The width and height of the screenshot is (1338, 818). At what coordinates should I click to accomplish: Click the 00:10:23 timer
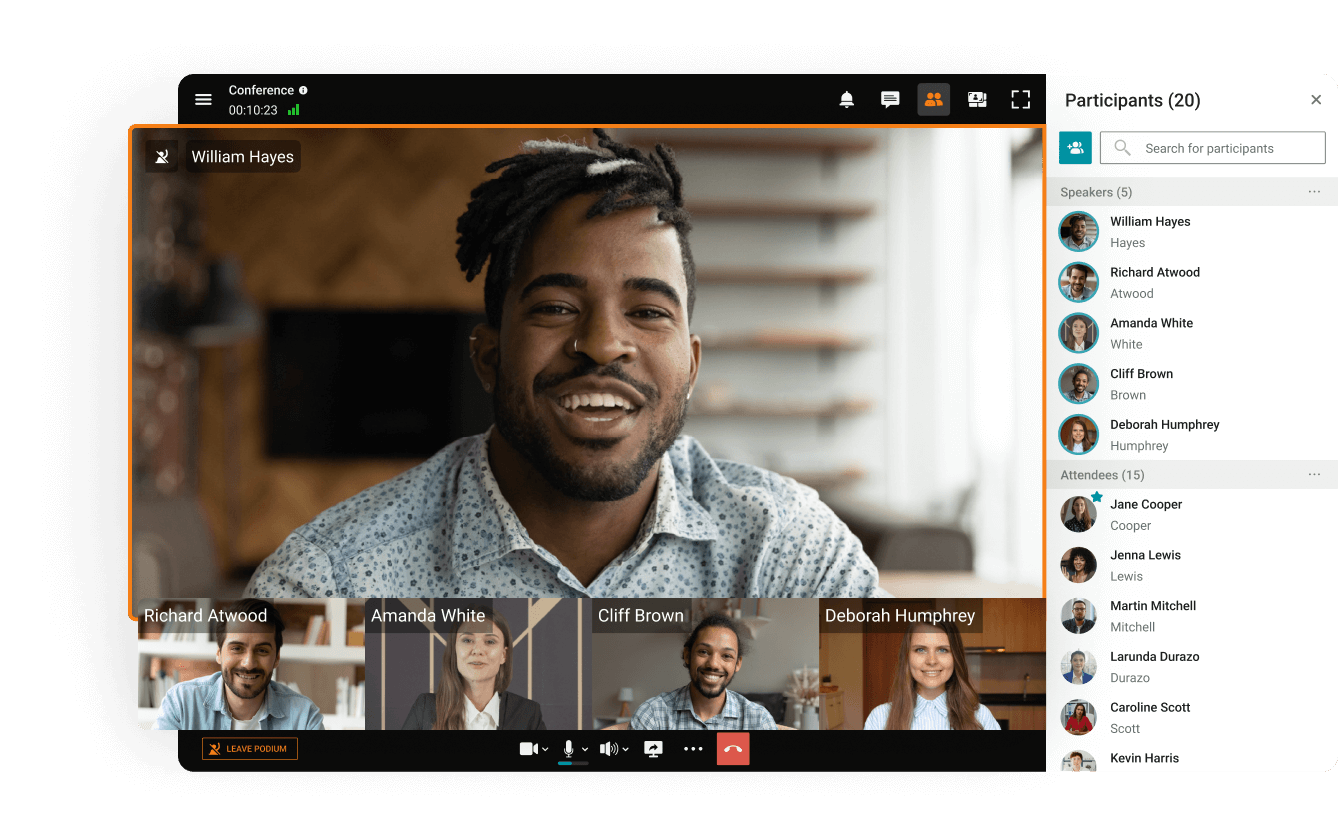(x=253, y=110)
